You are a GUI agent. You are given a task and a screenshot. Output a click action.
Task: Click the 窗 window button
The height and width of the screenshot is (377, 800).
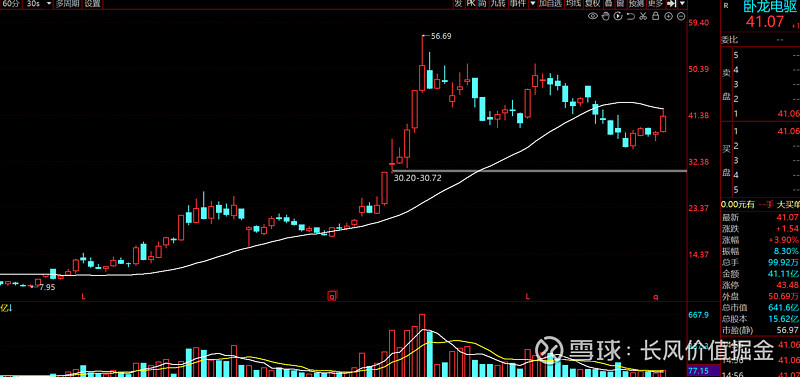[x=620, y=4]
